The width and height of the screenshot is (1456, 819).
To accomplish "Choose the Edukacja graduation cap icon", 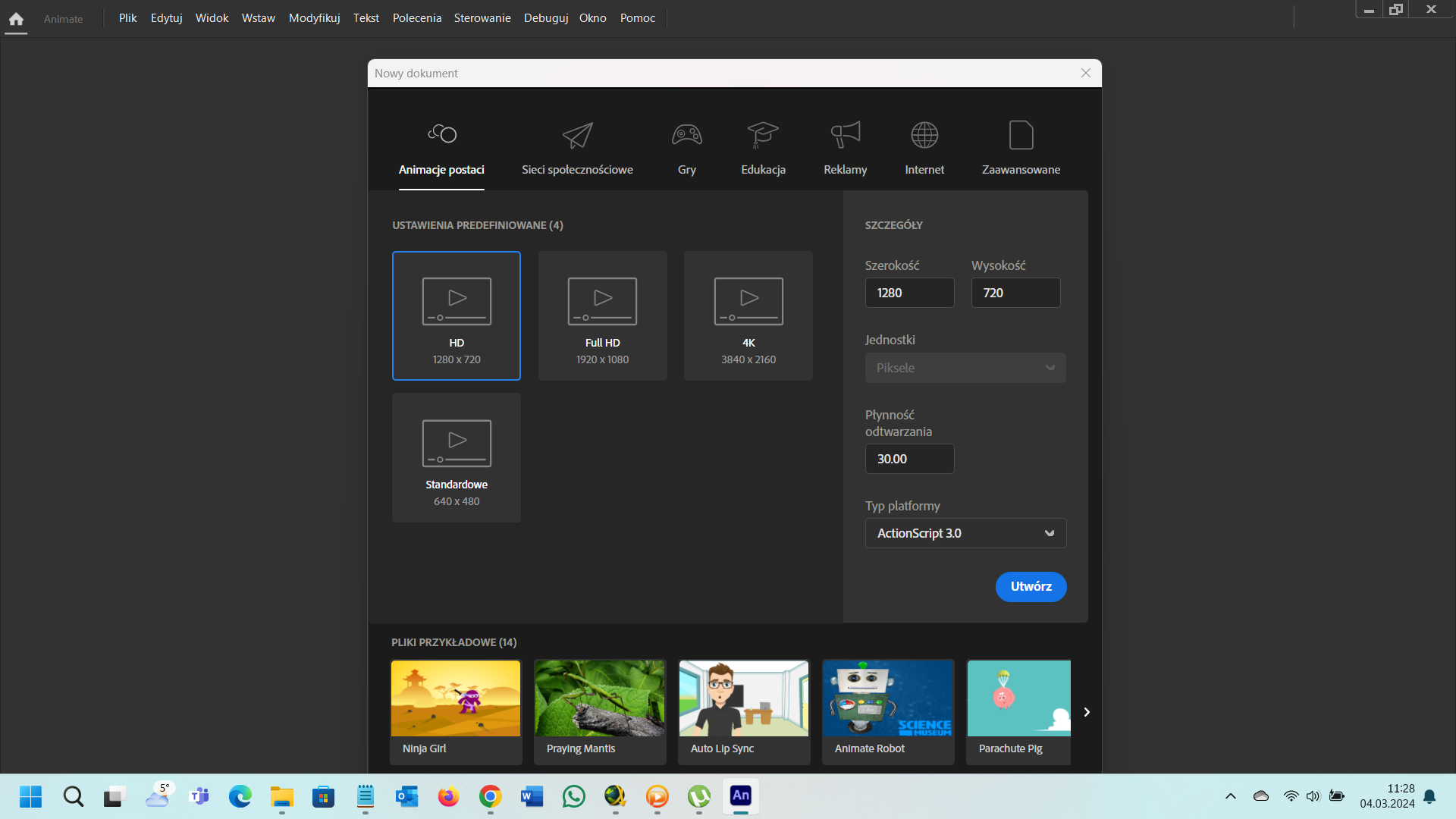I will click(763, 135).
